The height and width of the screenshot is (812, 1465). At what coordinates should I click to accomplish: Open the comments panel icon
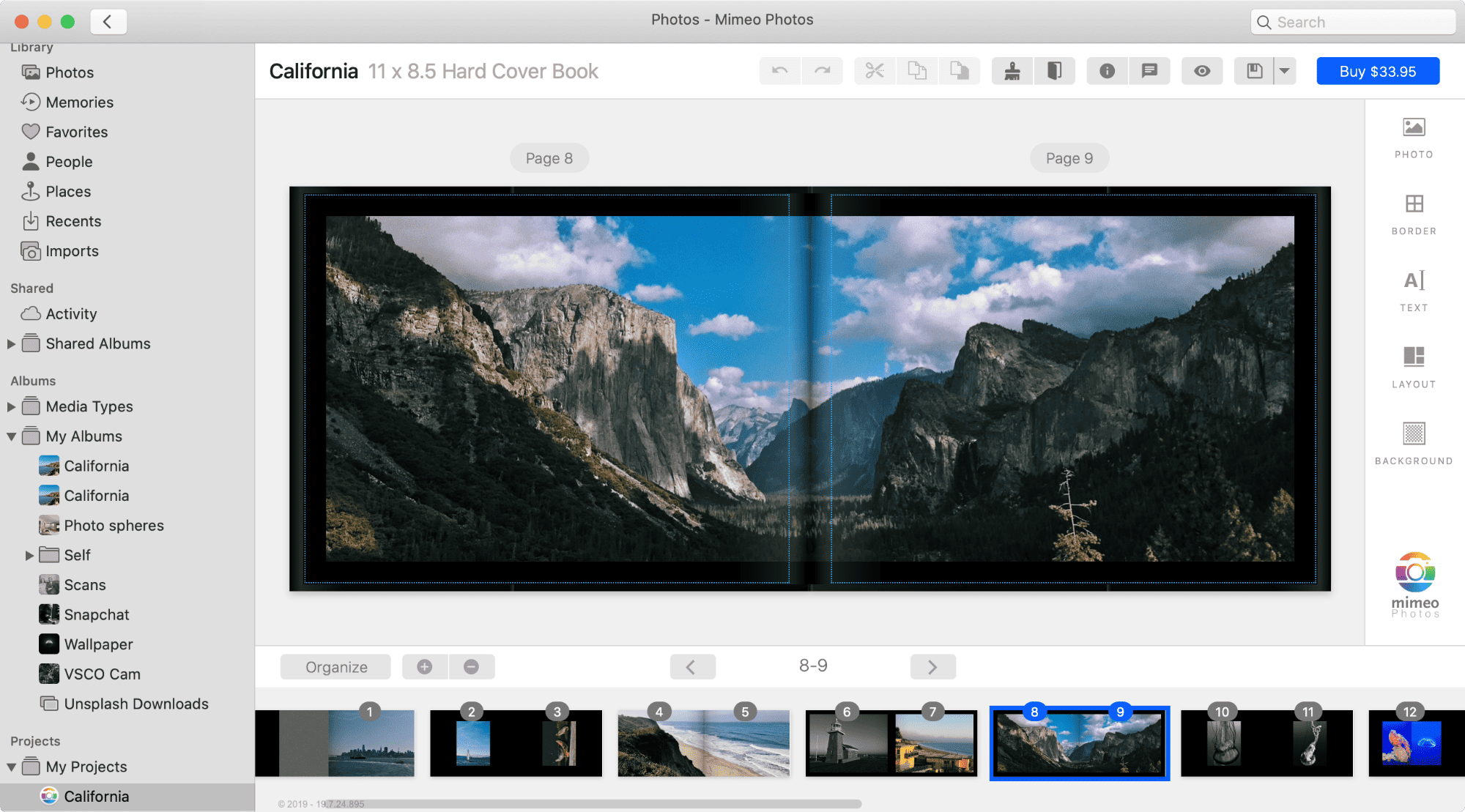1149,70
